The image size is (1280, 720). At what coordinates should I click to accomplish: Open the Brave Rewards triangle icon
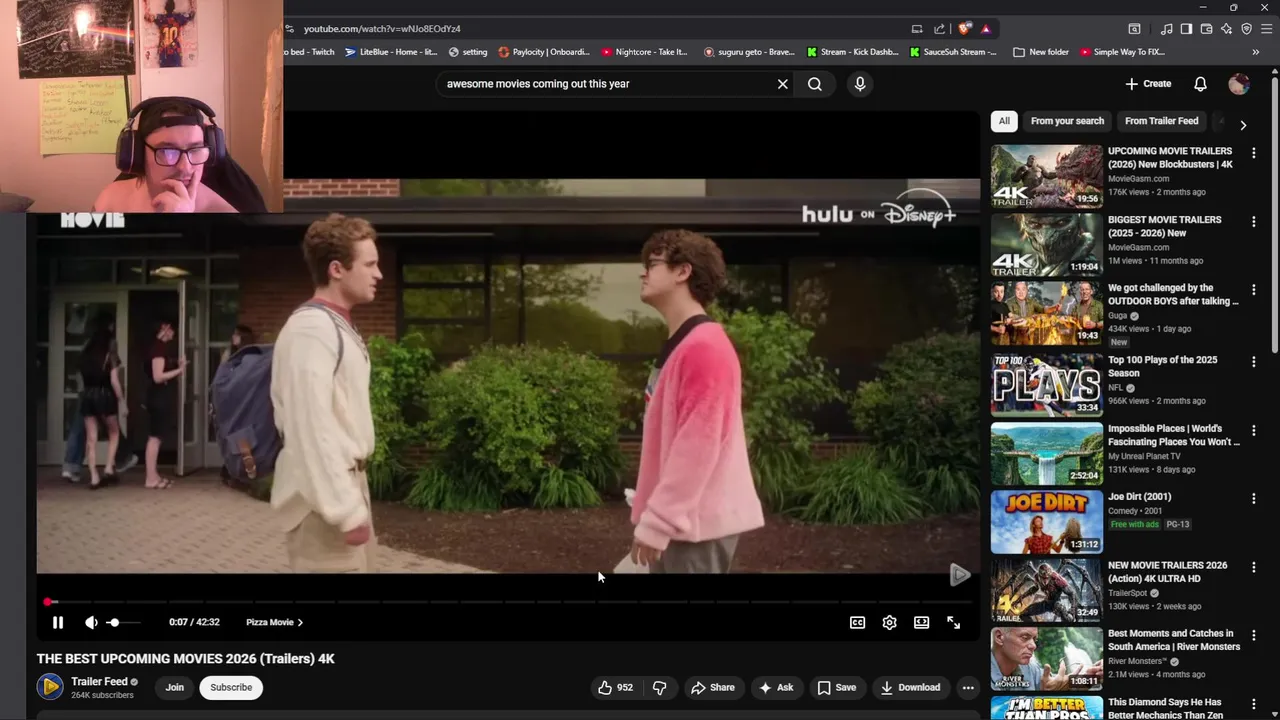point(985,29)
